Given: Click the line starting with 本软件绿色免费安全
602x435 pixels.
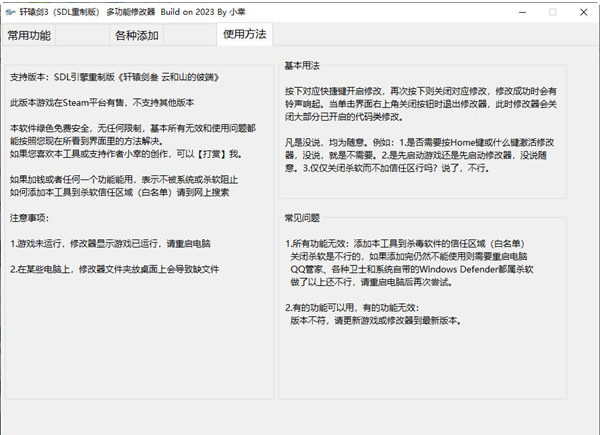Looking at the screenshot, I should point(133,128).
